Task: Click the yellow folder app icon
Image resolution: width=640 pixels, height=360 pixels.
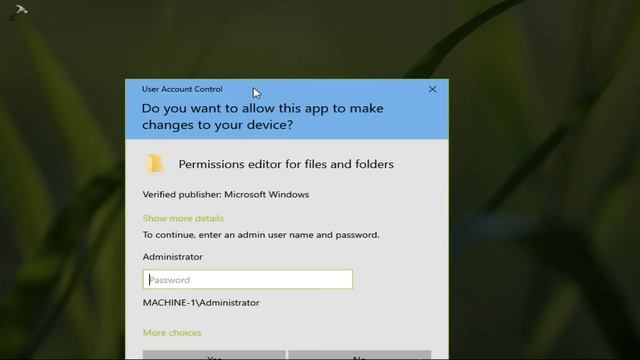Action: click(x=155, y=164)
